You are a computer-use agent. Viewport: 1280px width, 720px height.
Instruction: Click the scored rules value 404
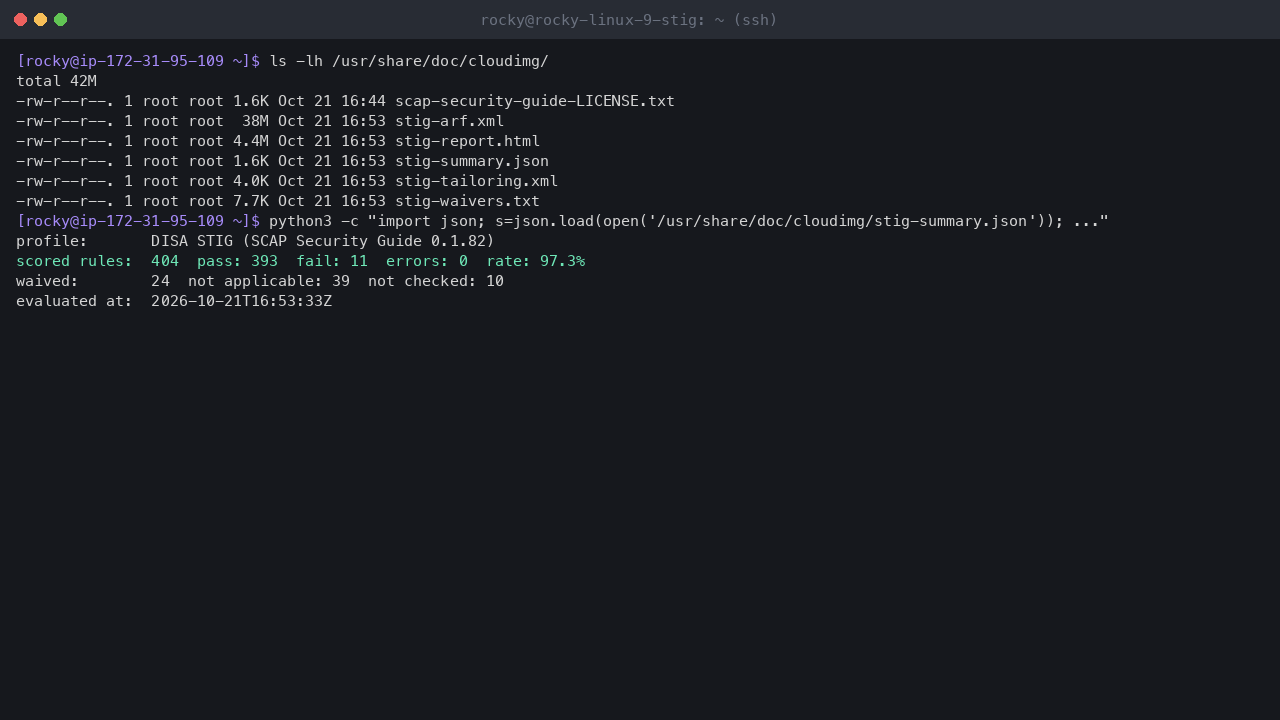pos(165,261)
